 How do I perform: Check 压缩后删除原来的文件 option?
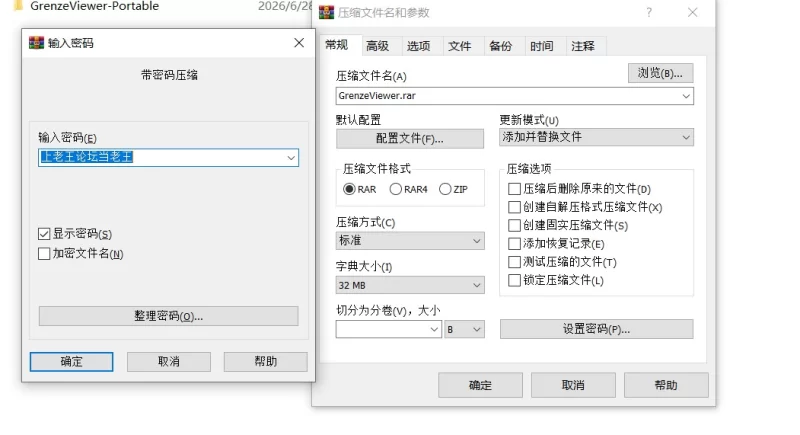514,189
